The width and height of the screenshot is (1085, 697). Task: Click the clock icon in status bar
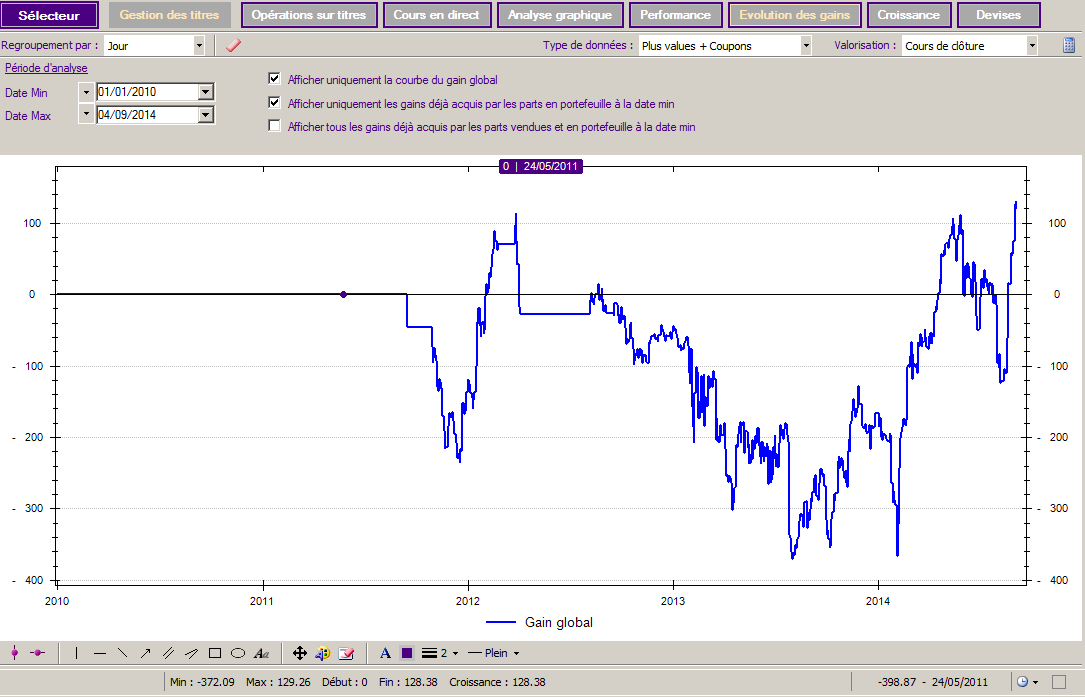tap(1022, 681)
